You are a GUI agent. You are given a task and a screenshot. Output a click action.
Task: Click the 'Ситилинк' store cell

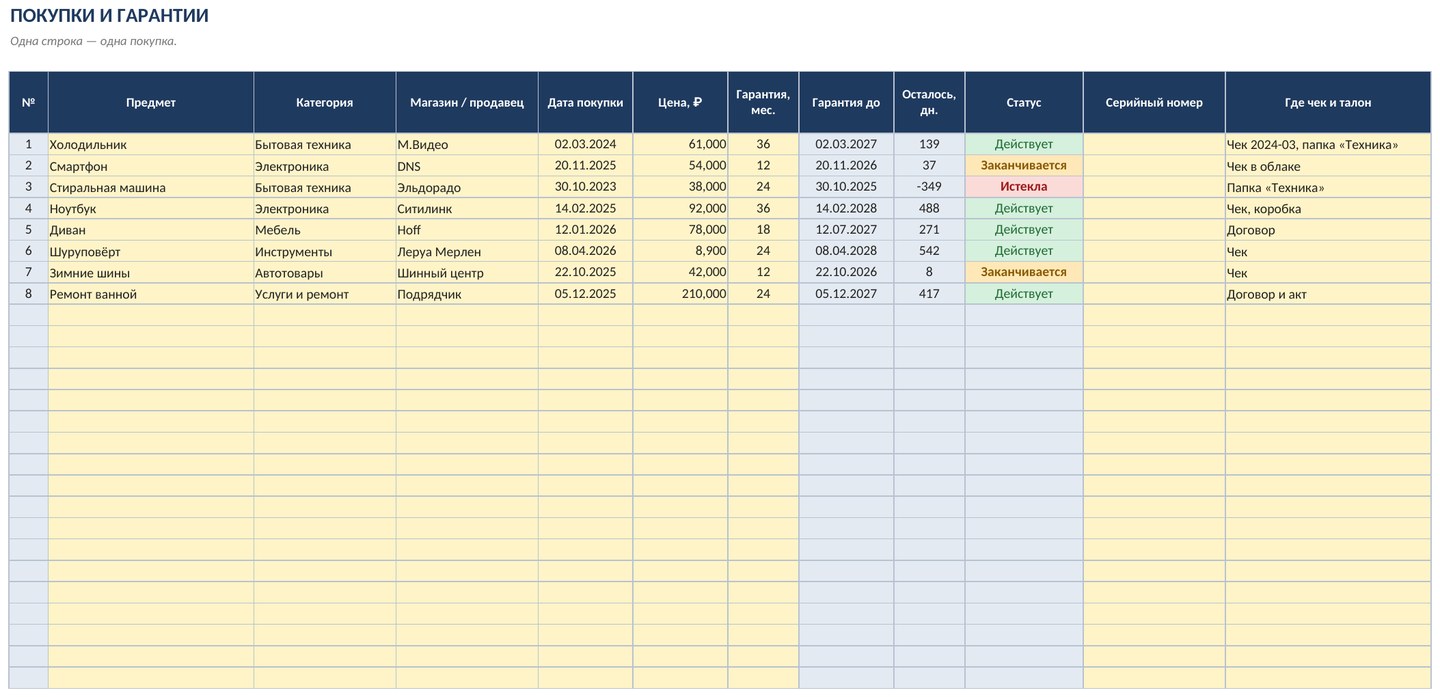click(x=467, y=208)
